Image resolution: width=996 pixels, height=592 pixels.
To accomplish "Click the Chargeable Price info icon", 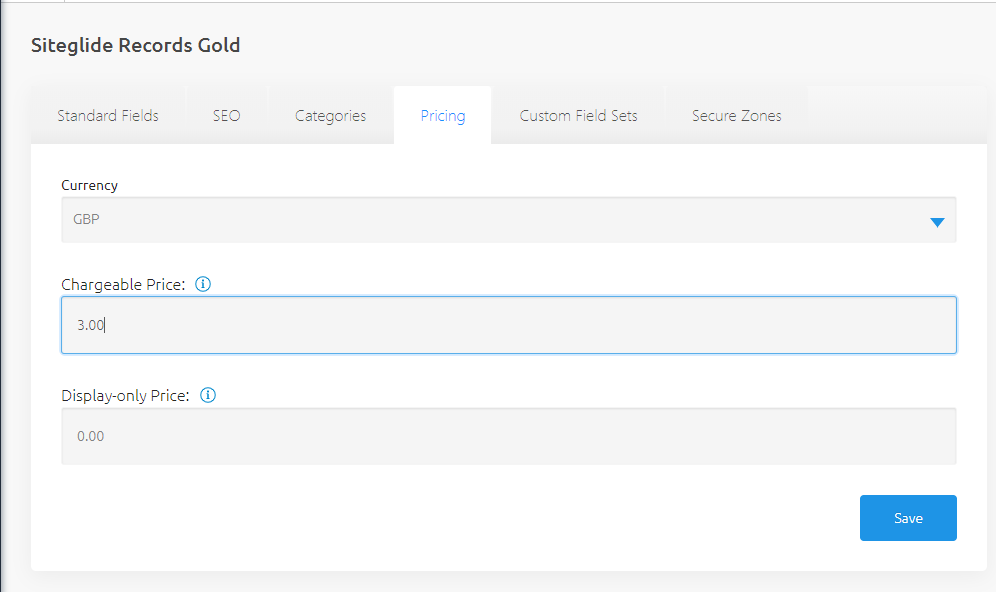I will [203, 284].
